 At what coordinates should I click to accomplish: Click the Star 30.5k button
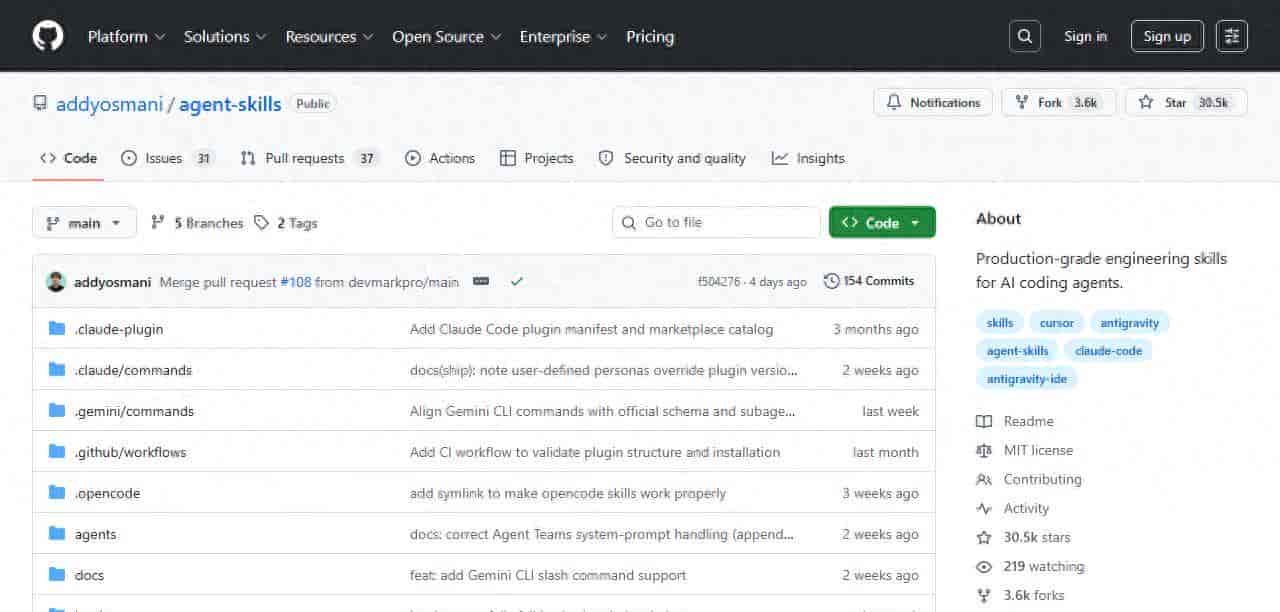[x=1186, y=102]
